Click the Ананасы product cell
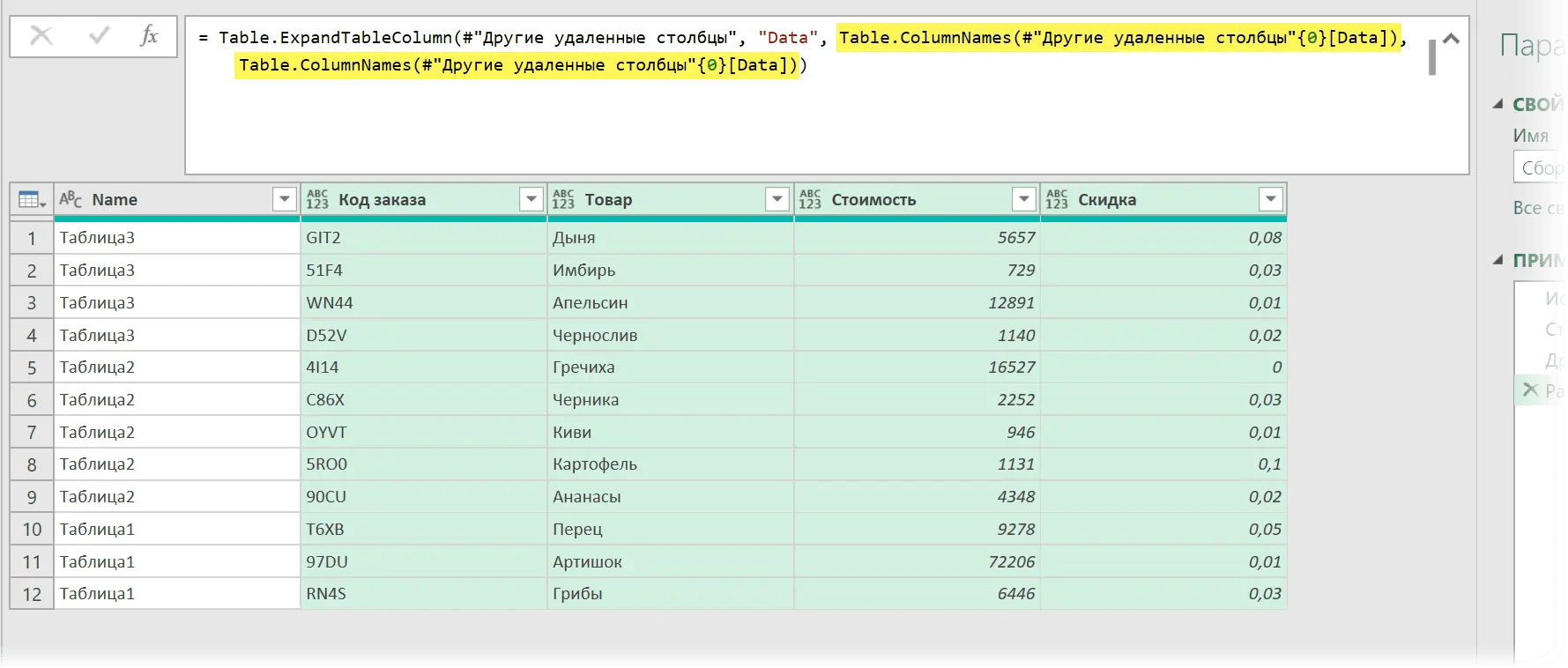This screenshot has width=1568, height=668. click(x=670, y=497)
